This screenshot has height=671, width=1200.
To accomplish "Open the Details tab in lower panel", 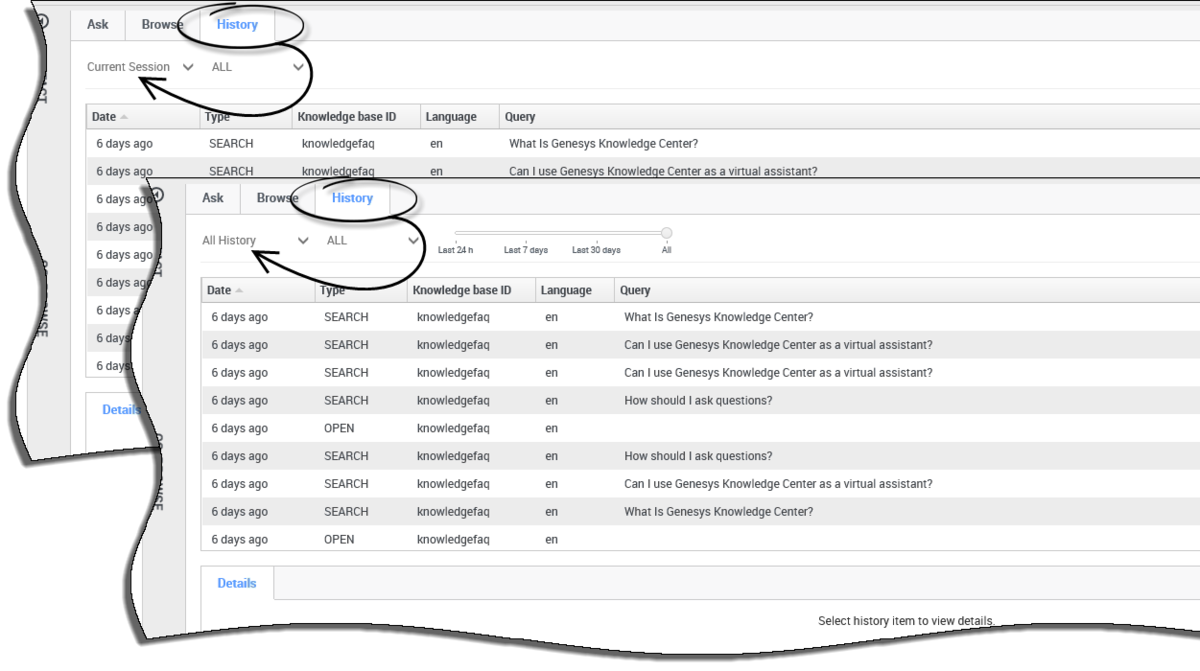I will coord(237,583).
